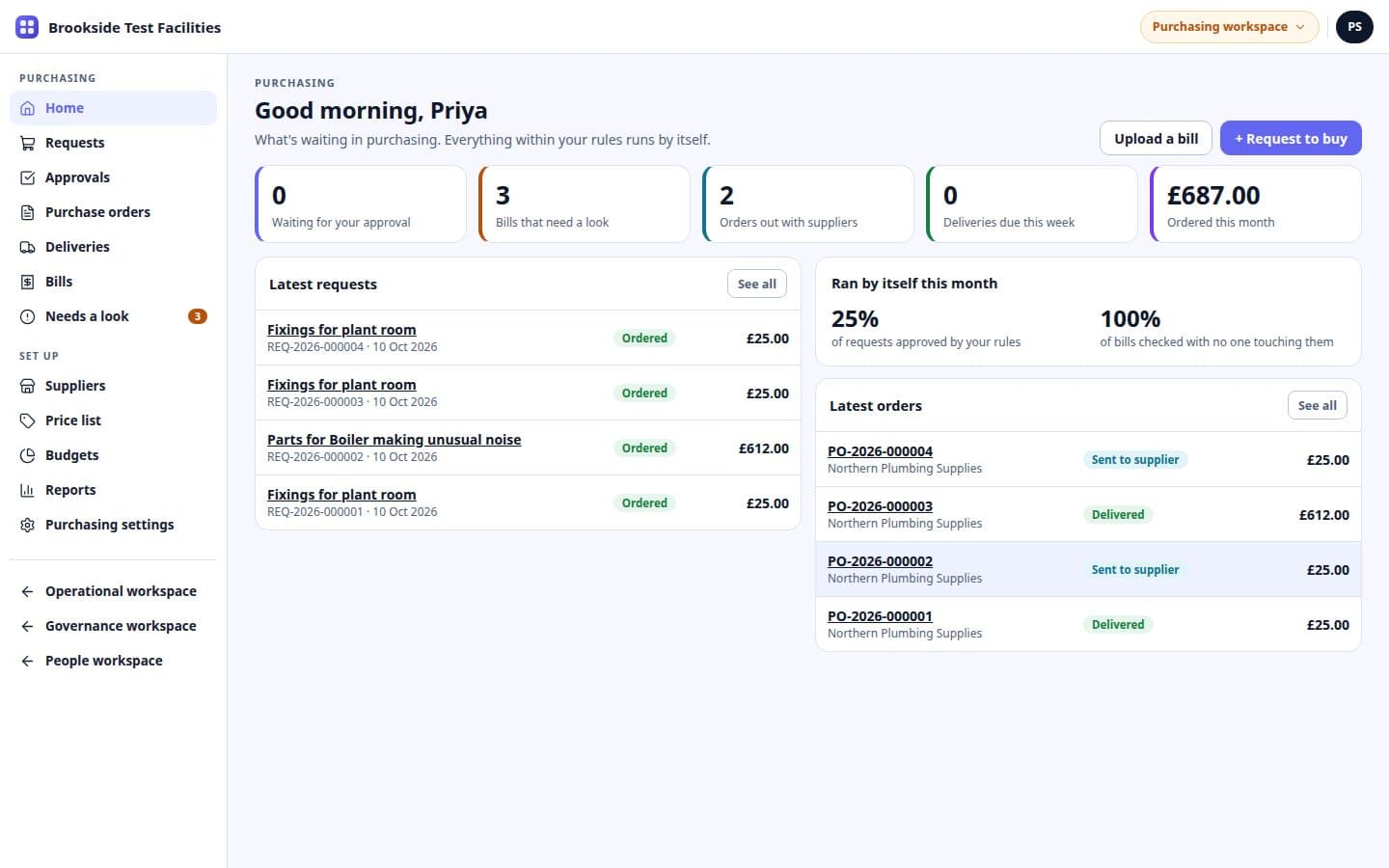Click the Purchase orders document icon
The height and width of the screenshot is (868, 1389).
(x=27, y=212)
